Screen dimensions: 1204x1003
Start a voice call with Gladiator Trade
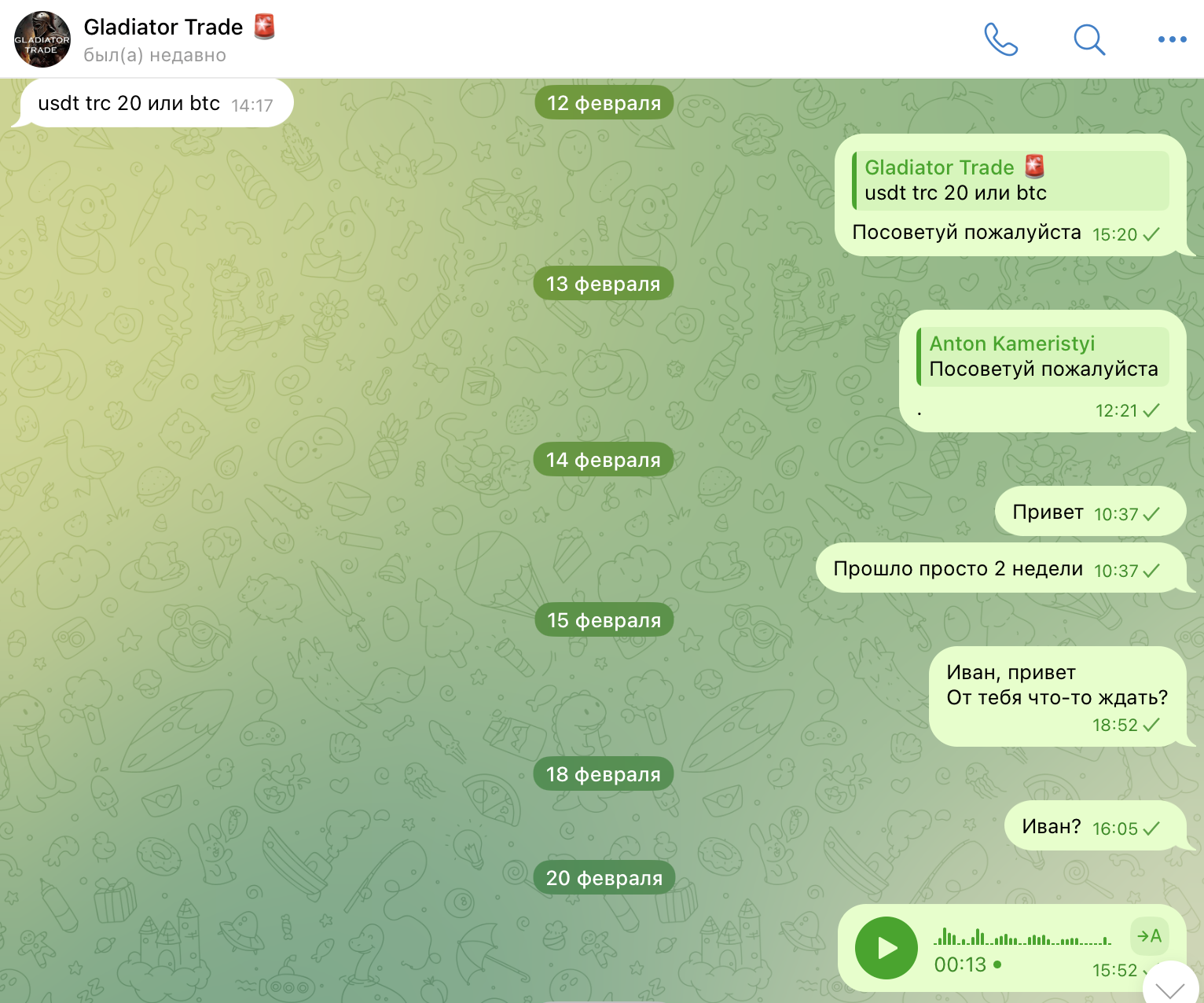[1000, 39]
